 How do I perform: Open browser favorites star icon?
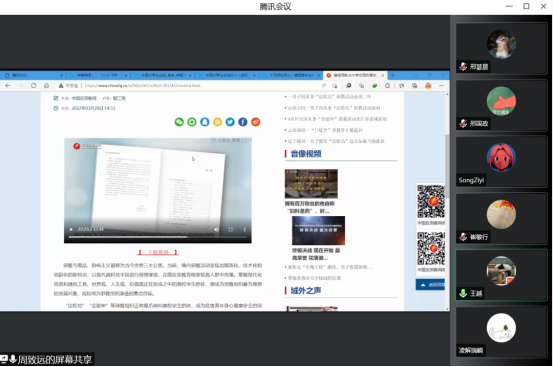click(x=401, y=86)
